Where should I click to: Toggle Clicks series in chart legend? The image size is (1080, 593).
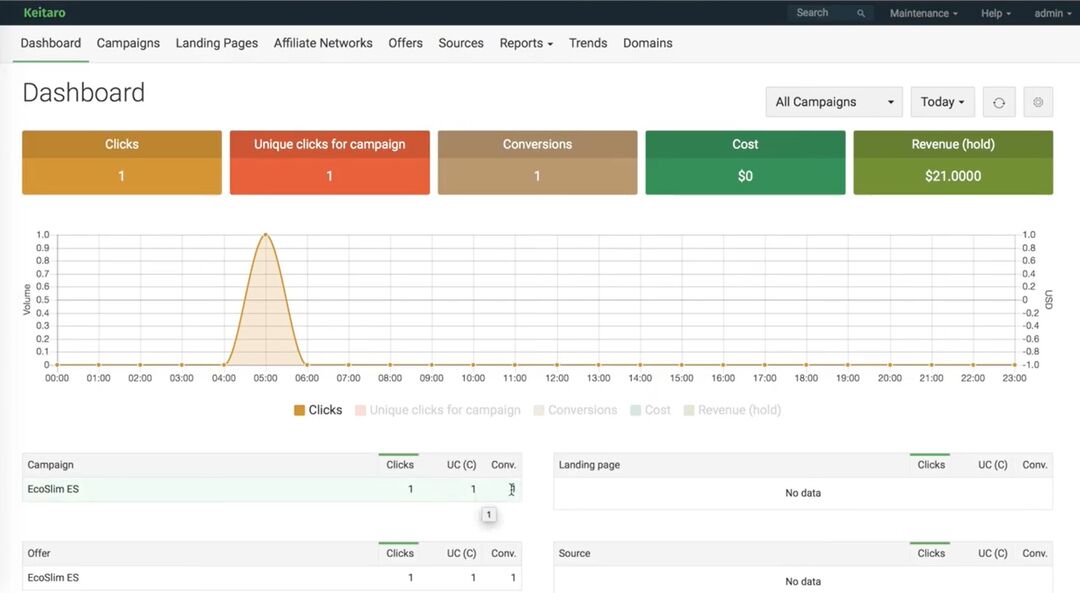pos(318,410)
